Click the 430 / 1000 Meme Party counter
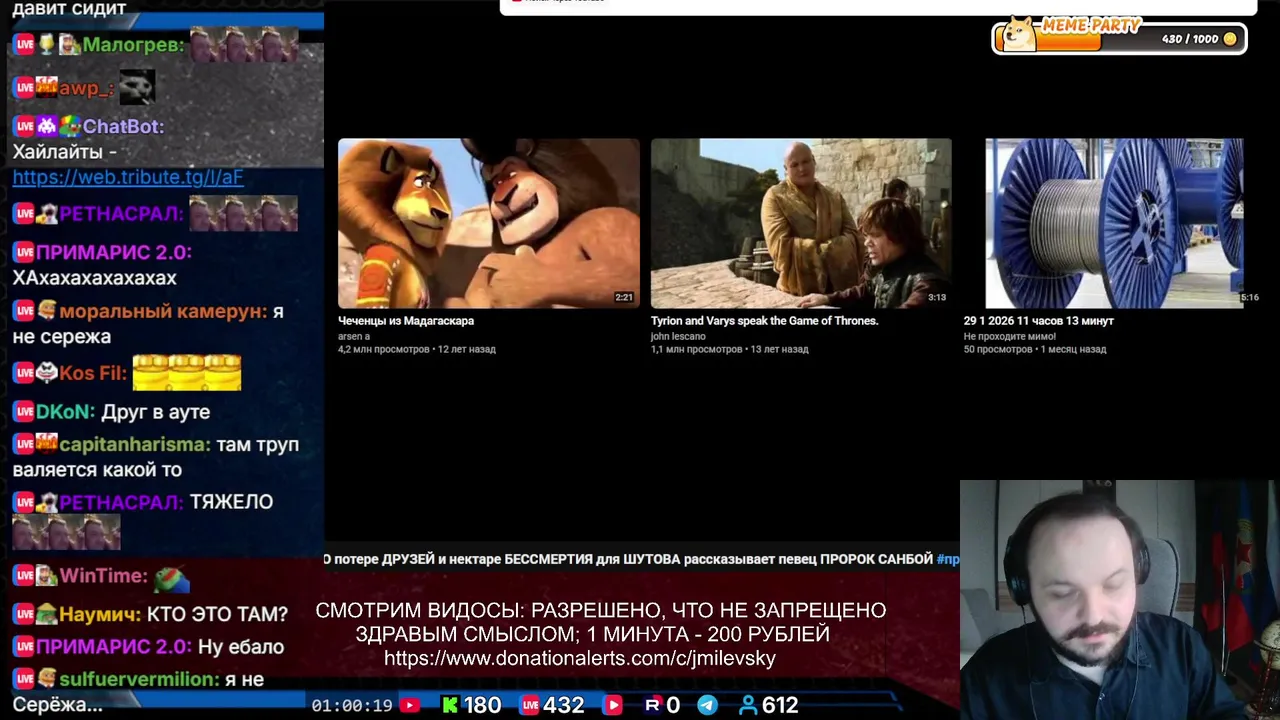 pos(1190,39)
